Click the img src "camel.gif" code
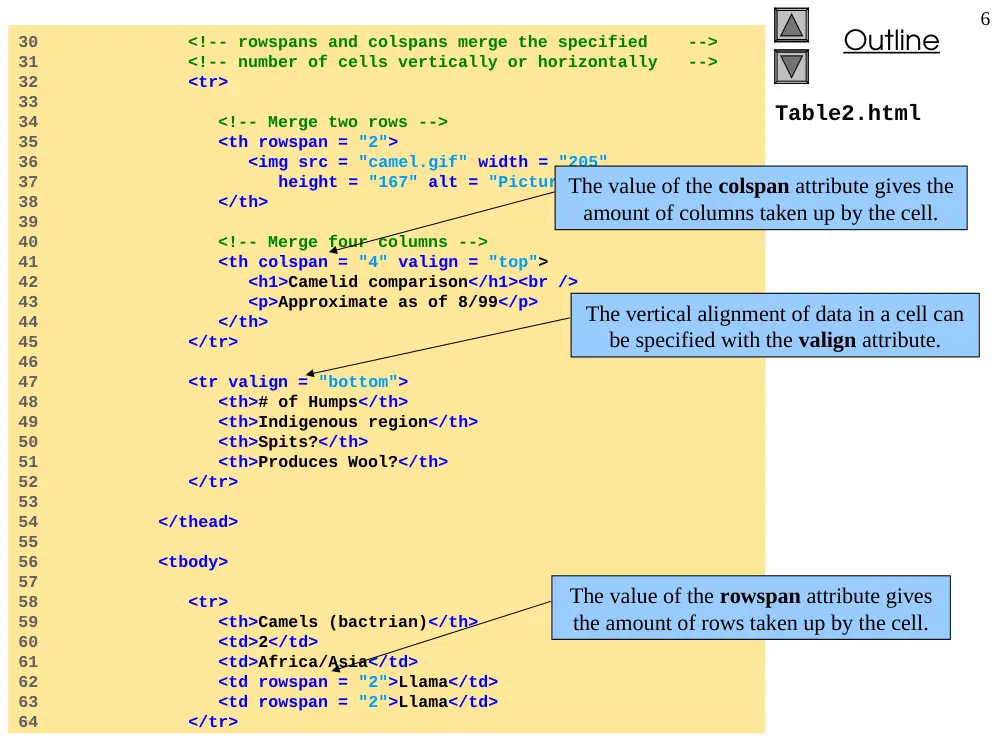The height and width of the screenshot is (750, 1000). tap(427, 162)
